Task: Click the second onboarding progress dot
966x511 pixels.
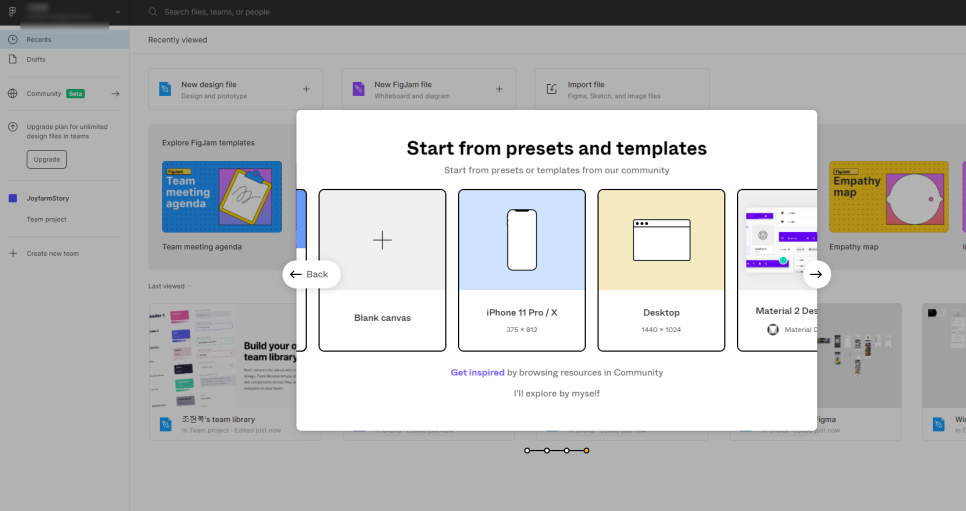Action: click(546, 451)
